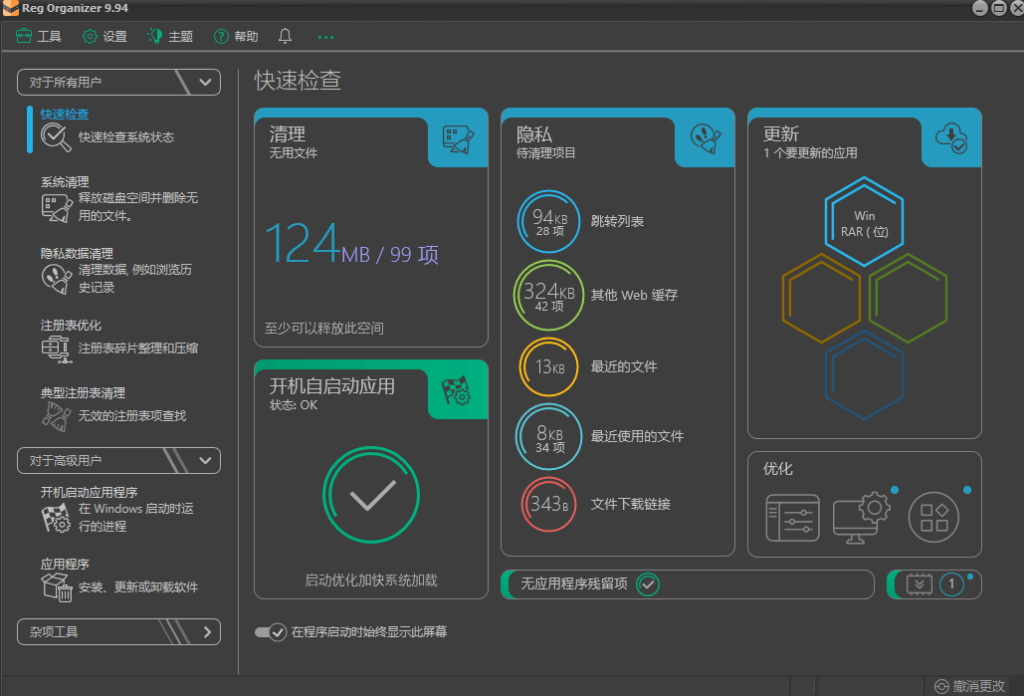Click the 其他 Web 缓存 label
This screenshot has width=1024, height=696.
click(x=634, y=295)
